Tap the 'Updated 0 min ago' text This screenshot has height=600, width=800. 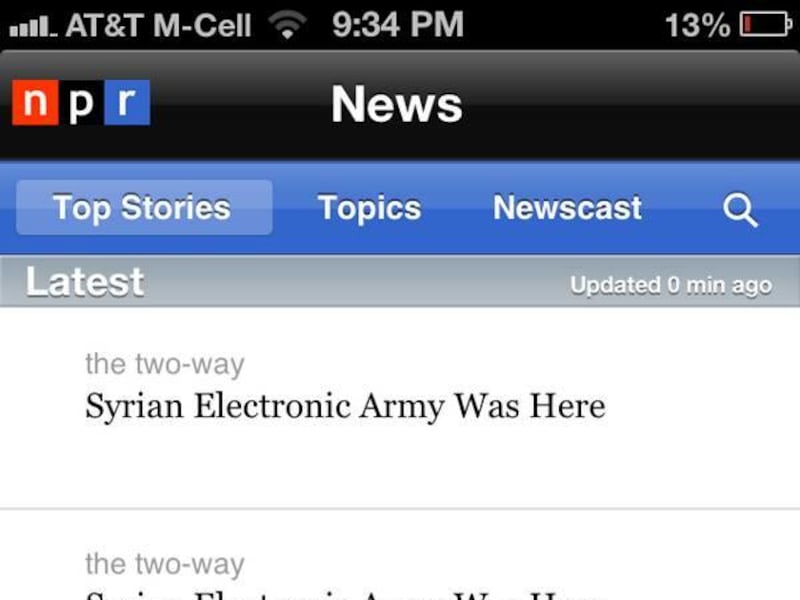click(x=671, y=286)
